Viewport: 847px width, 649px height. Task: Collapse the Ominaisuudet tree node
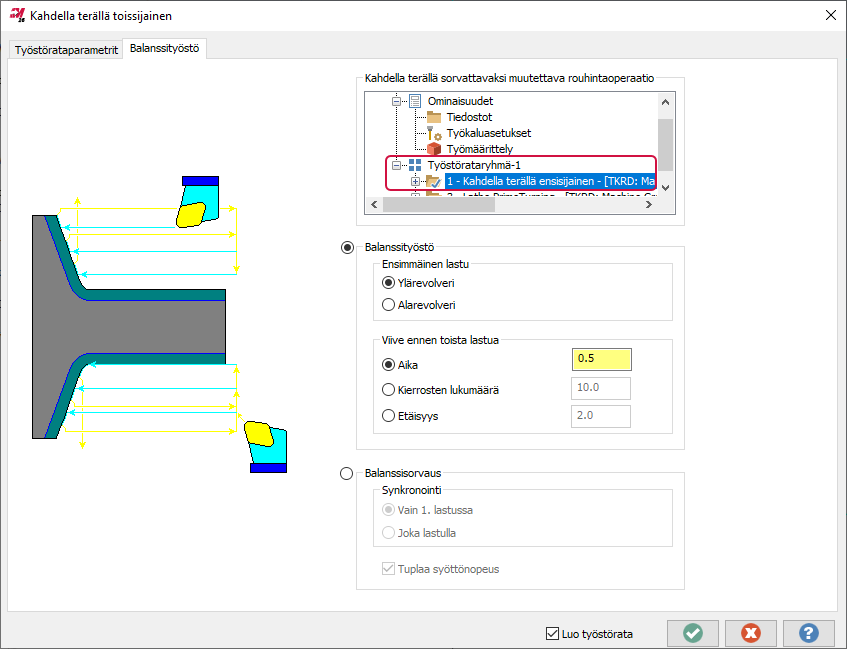point(397,101)
